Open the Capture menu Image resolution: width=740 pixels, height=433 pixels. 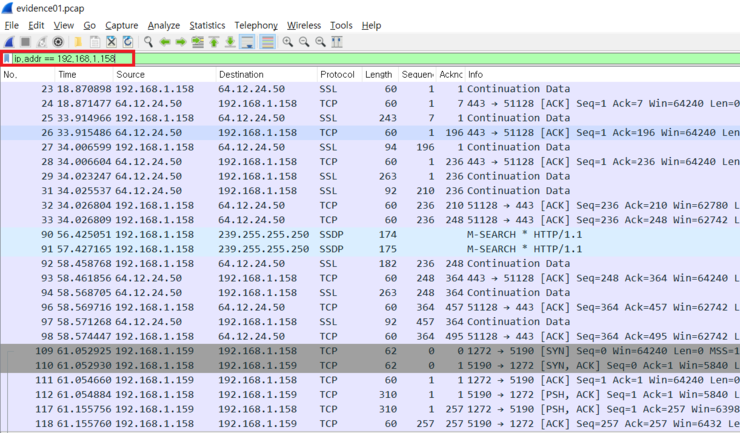pyautogui.click(x=121, y=25)
